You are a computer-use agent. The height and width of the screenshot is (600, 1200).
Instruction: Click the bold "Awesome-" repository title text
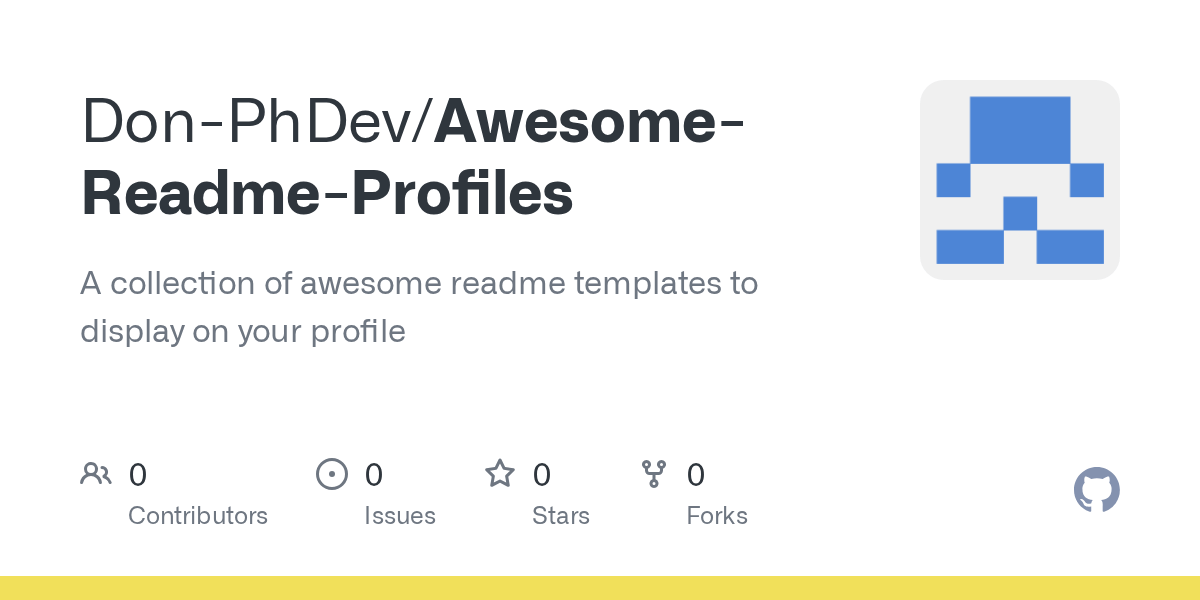pyautogui.click(x=589, y=123)
